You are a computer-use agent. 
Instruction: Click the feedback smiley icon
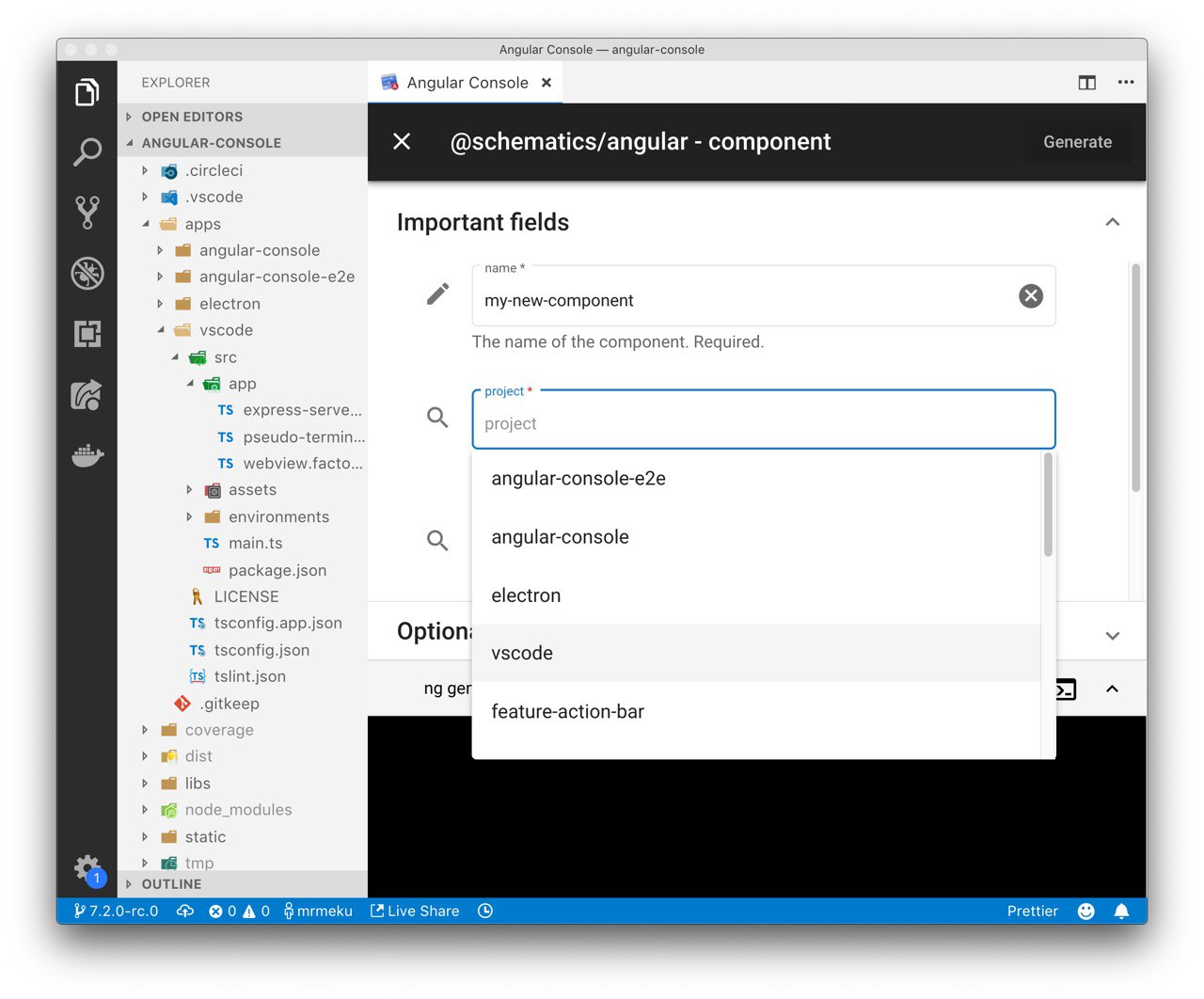[x=1086, y=911]
